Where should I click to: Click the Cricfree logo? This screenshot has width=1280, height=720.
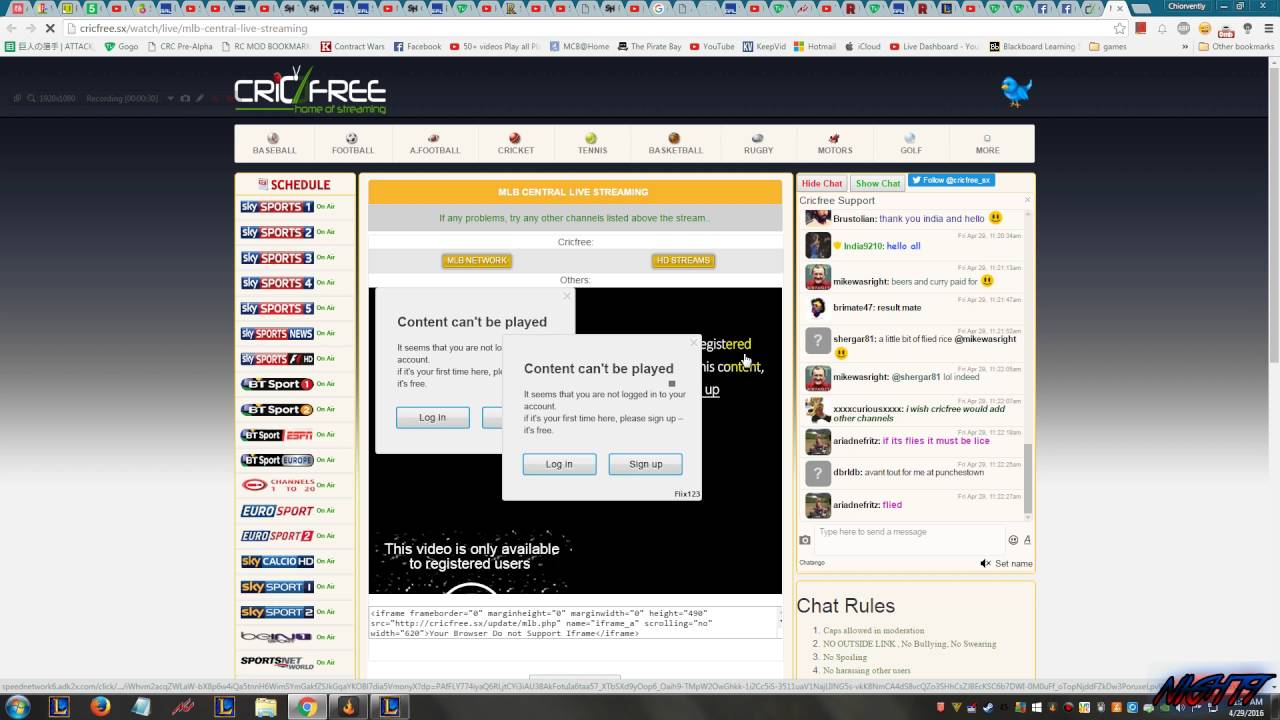click(310, 91)
